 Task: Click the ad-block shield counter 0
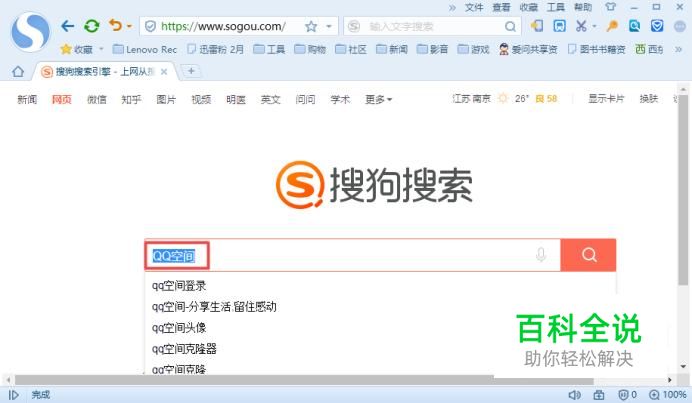tap(627, 395)
